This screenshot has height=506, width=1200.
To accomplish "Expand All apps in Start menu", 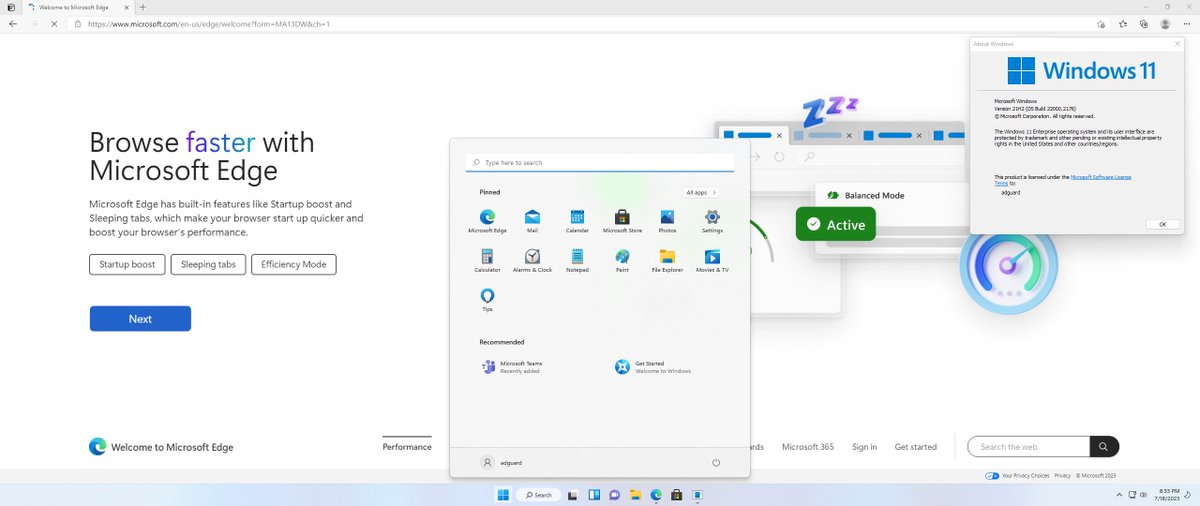I will point(701,192).
